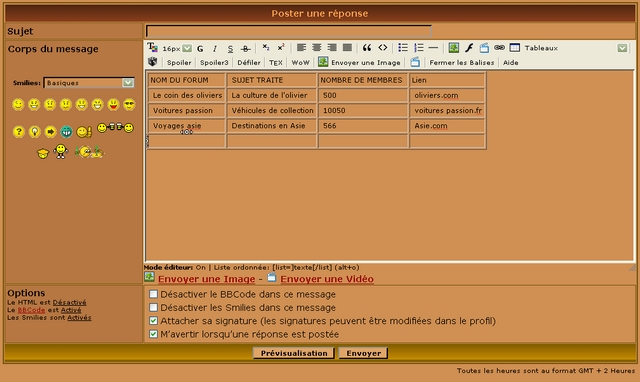The height and width of the screenshot is (382, 640).
Task: Click Fermer les Balises
Action: [462, 62]
